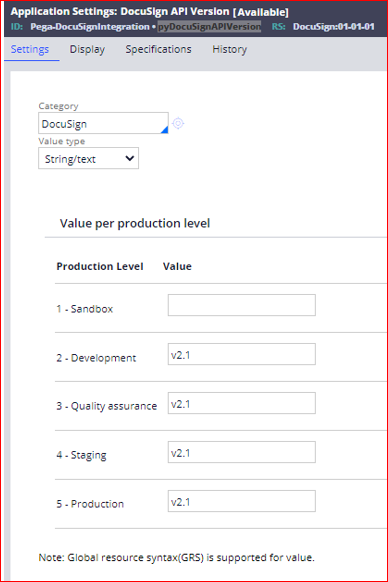Image resolution: width=388 pixels, height=582 pixels.
Task: Click the '1 - Sandbox' row label
Action: 85,309
